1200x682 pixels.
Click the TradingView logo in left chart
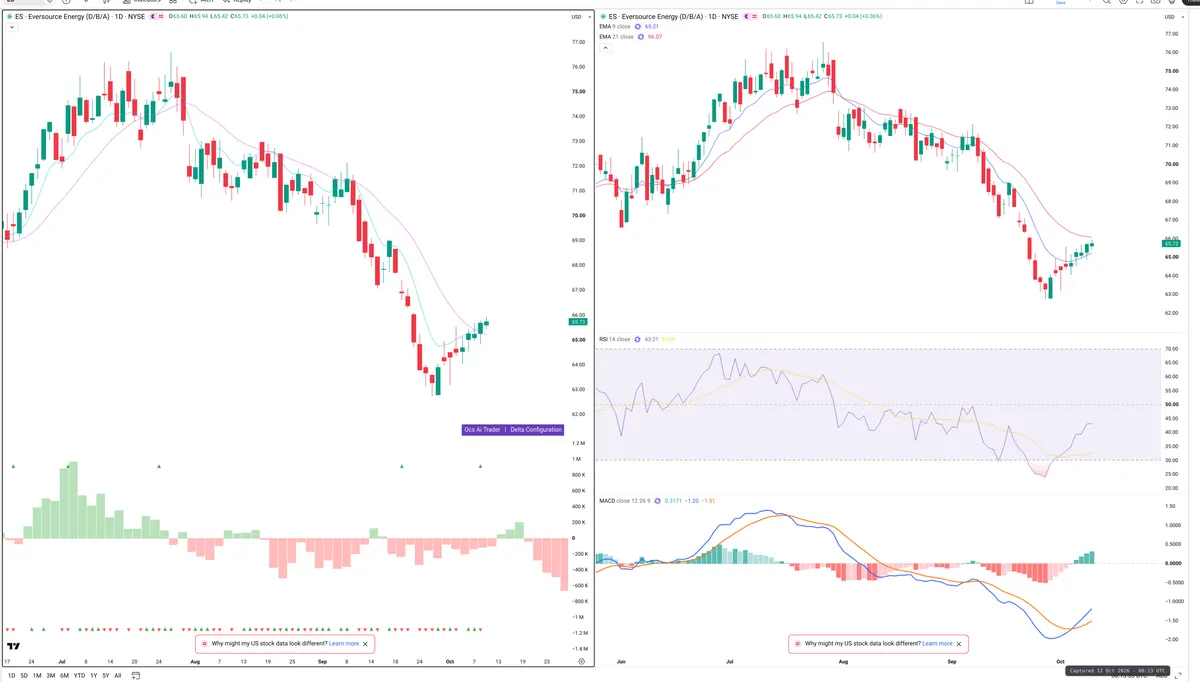click(x=14, y=646)
